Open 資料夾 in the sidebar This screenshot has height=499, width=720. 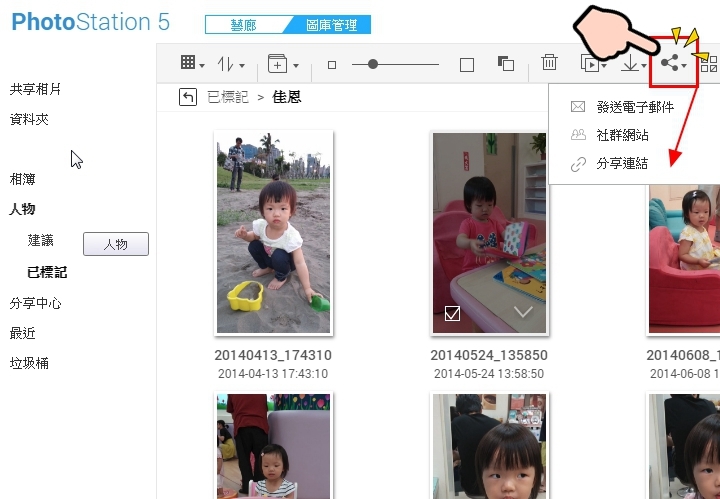[x=29, y=119]
